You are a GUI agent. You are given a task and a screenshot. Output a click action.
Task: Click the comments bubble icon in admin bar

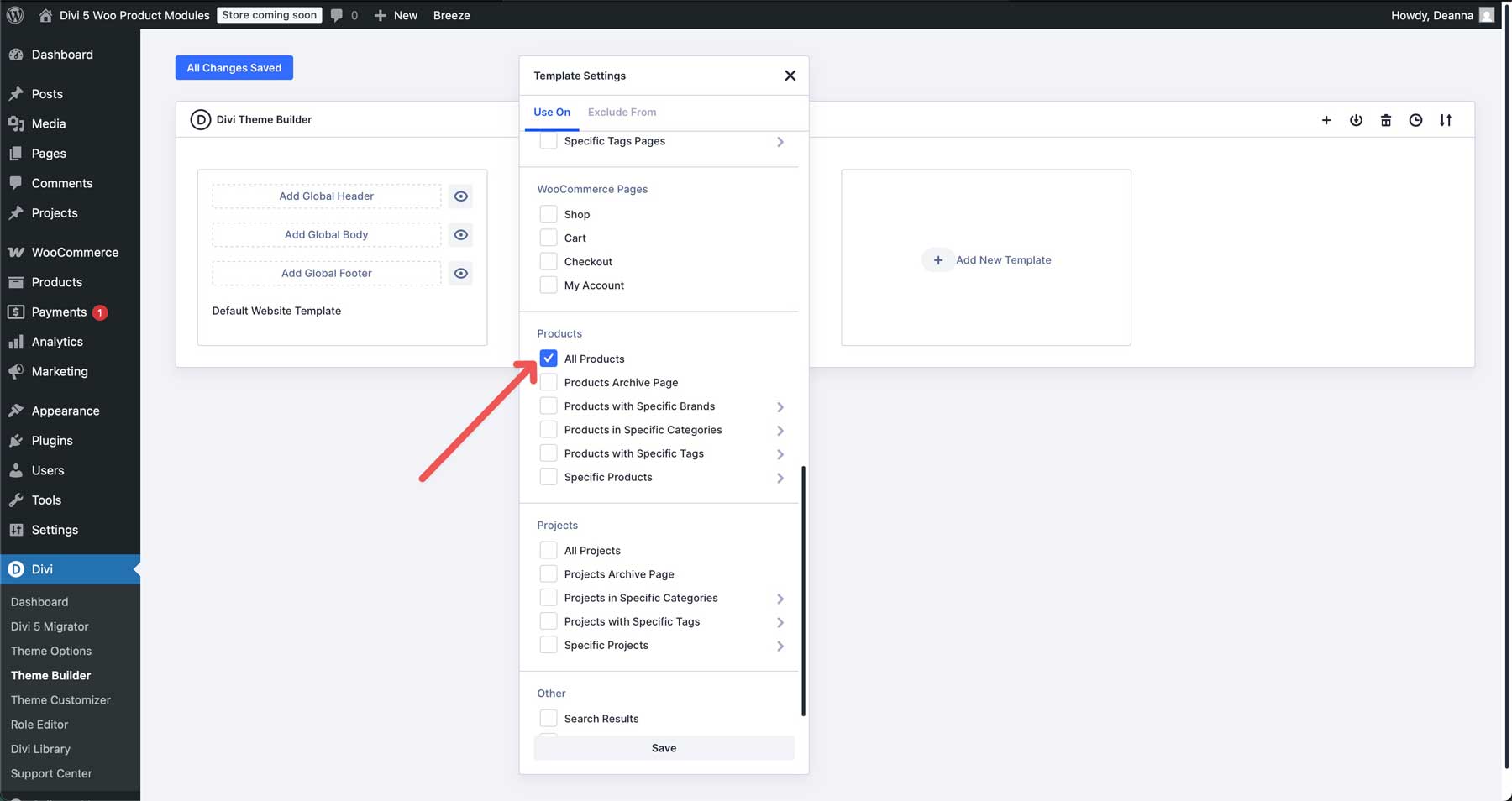coord(338,14)
